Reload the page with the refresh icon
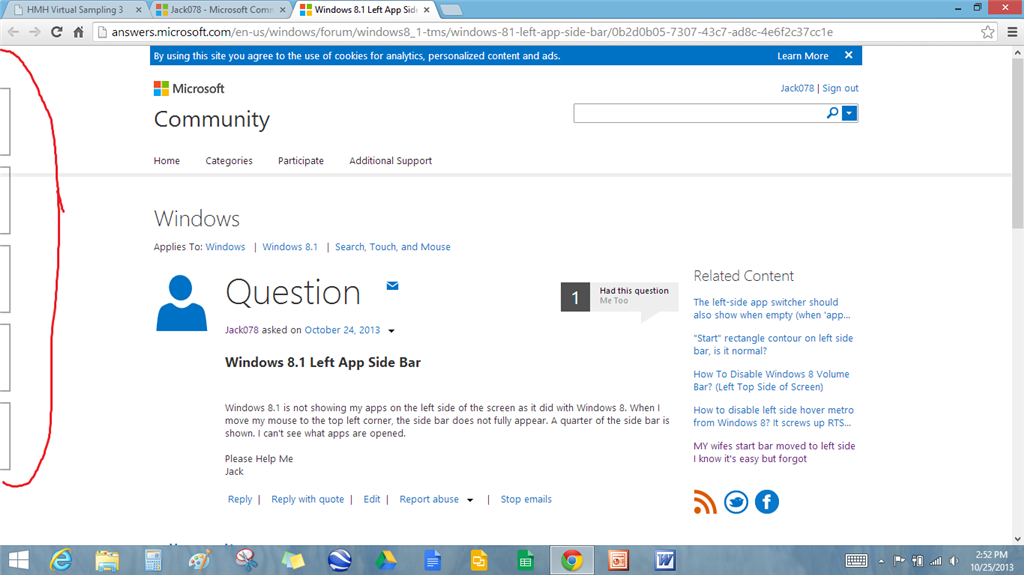 click(57, 32)
